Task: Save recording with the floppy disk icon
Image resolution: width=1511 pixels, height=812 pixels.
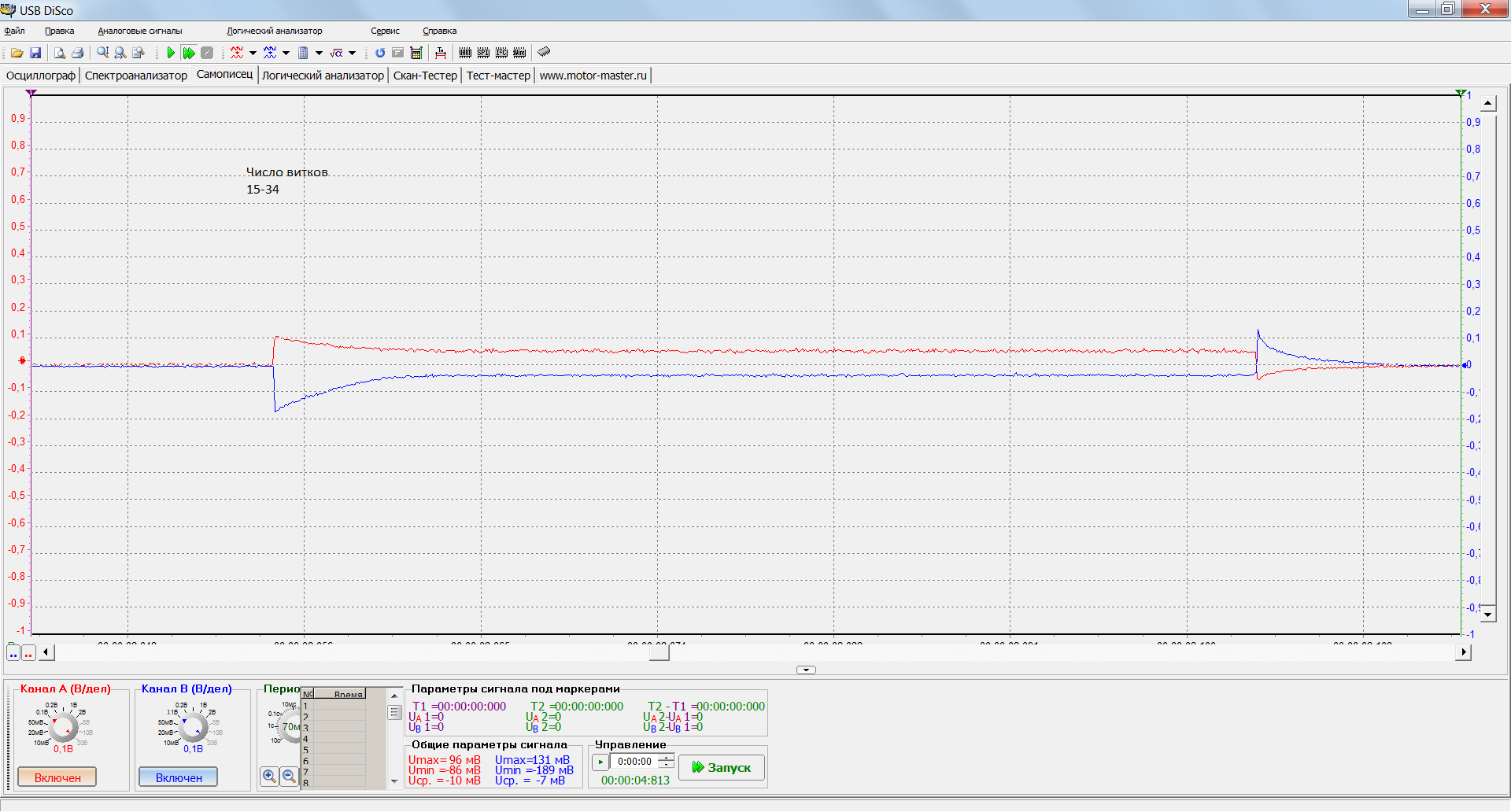Action: [35, 53]
